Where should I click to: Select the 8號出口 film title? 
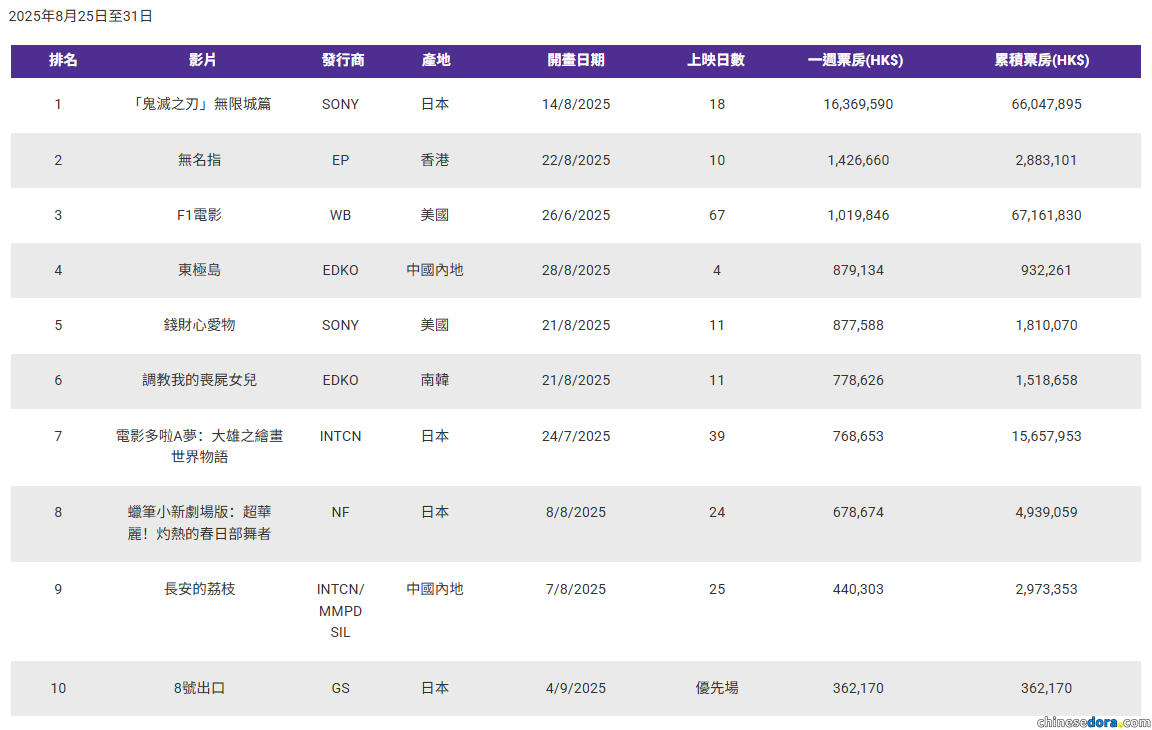pos(200,688)
